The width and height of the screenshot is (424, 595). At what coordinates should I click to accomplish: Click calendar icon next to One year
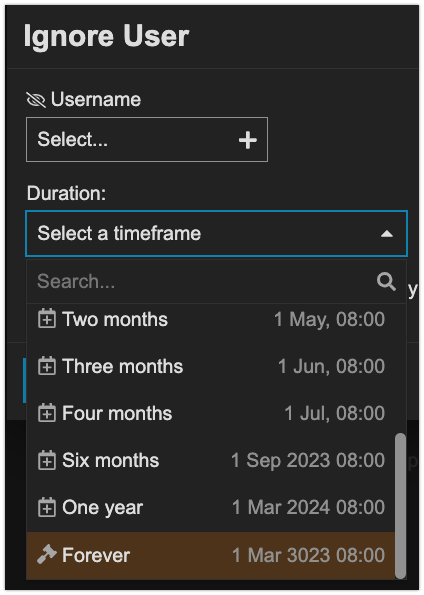[47, 507]
